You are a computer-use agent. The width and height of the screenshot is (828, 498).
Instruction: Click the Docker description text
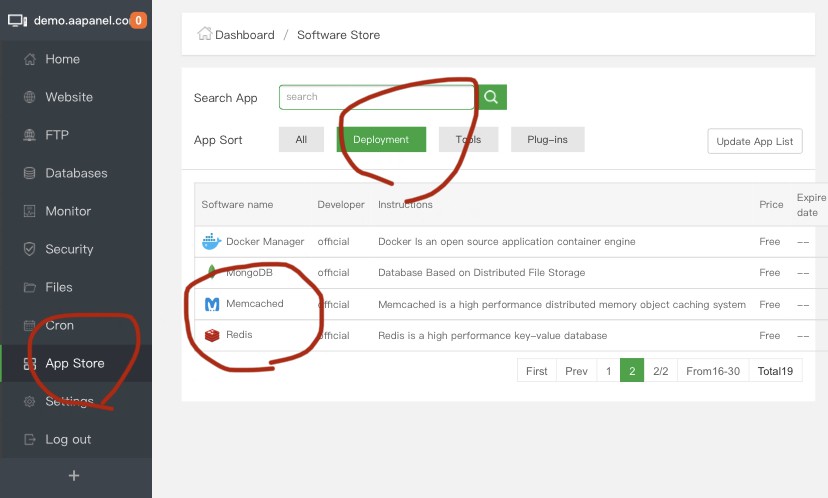(506, 241)
